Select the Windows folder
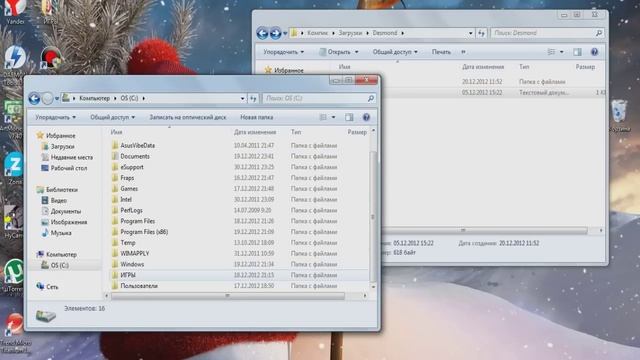Screen dimensions: 640x360 (x=132, y=264)
